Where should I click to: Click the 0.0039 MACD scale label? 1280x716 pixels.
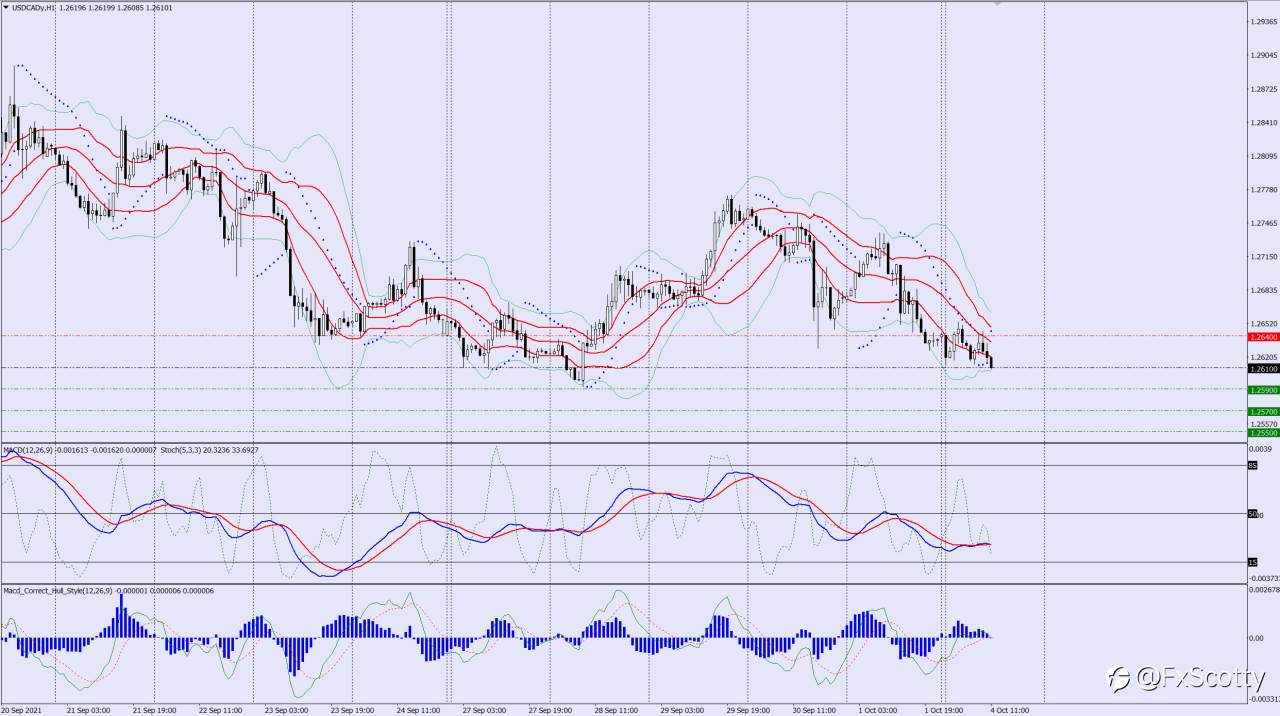point(1262,450)
